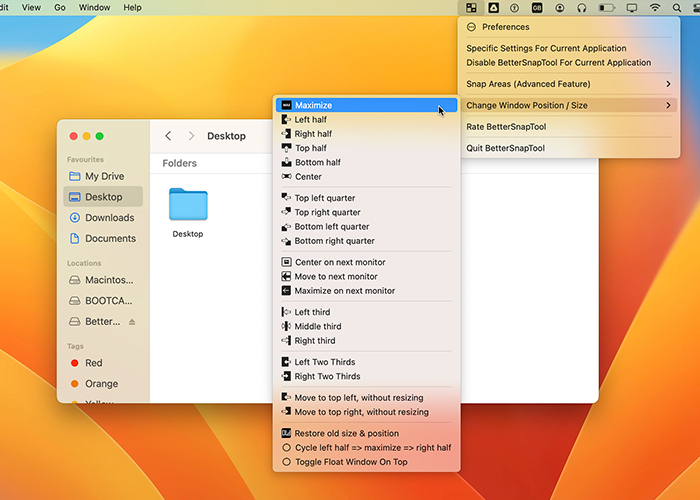Click the My Drive folder icon in sidebar
The height and width of the screenshot is (500, 700).
(x=75, y=176)
